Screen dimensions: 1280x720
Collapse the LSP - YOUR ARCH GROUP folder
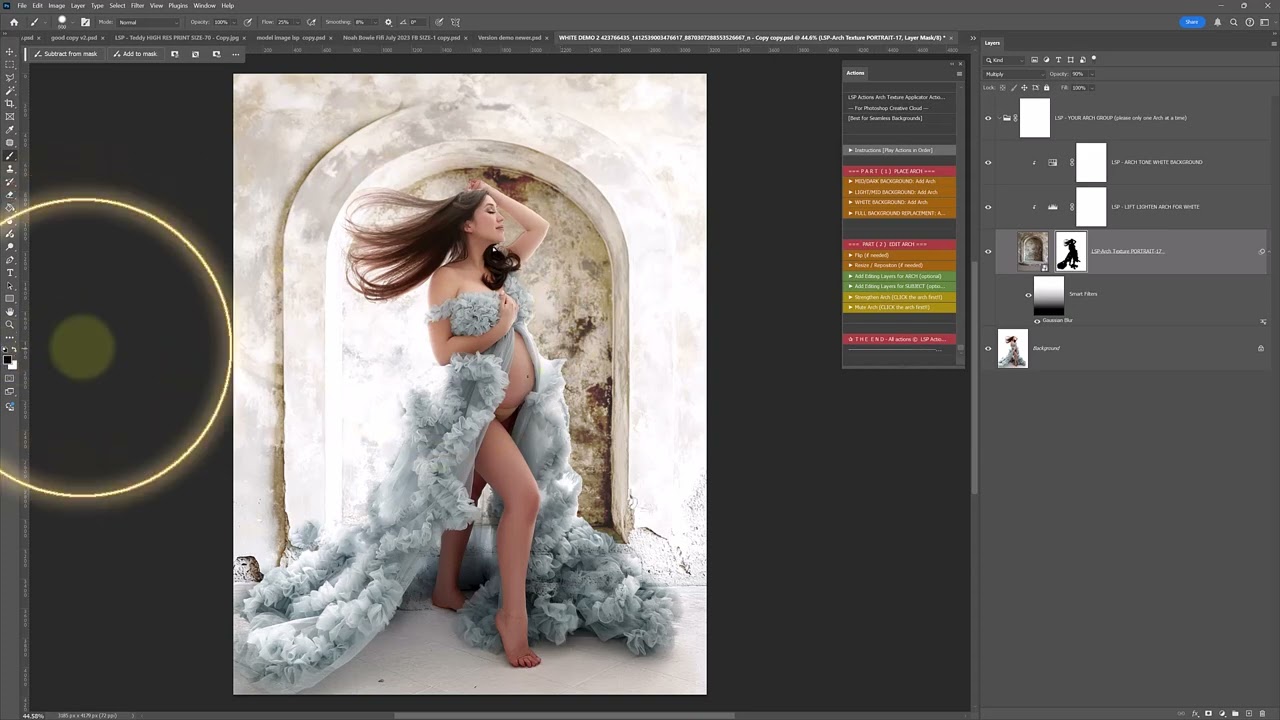[x=997, y=118]
